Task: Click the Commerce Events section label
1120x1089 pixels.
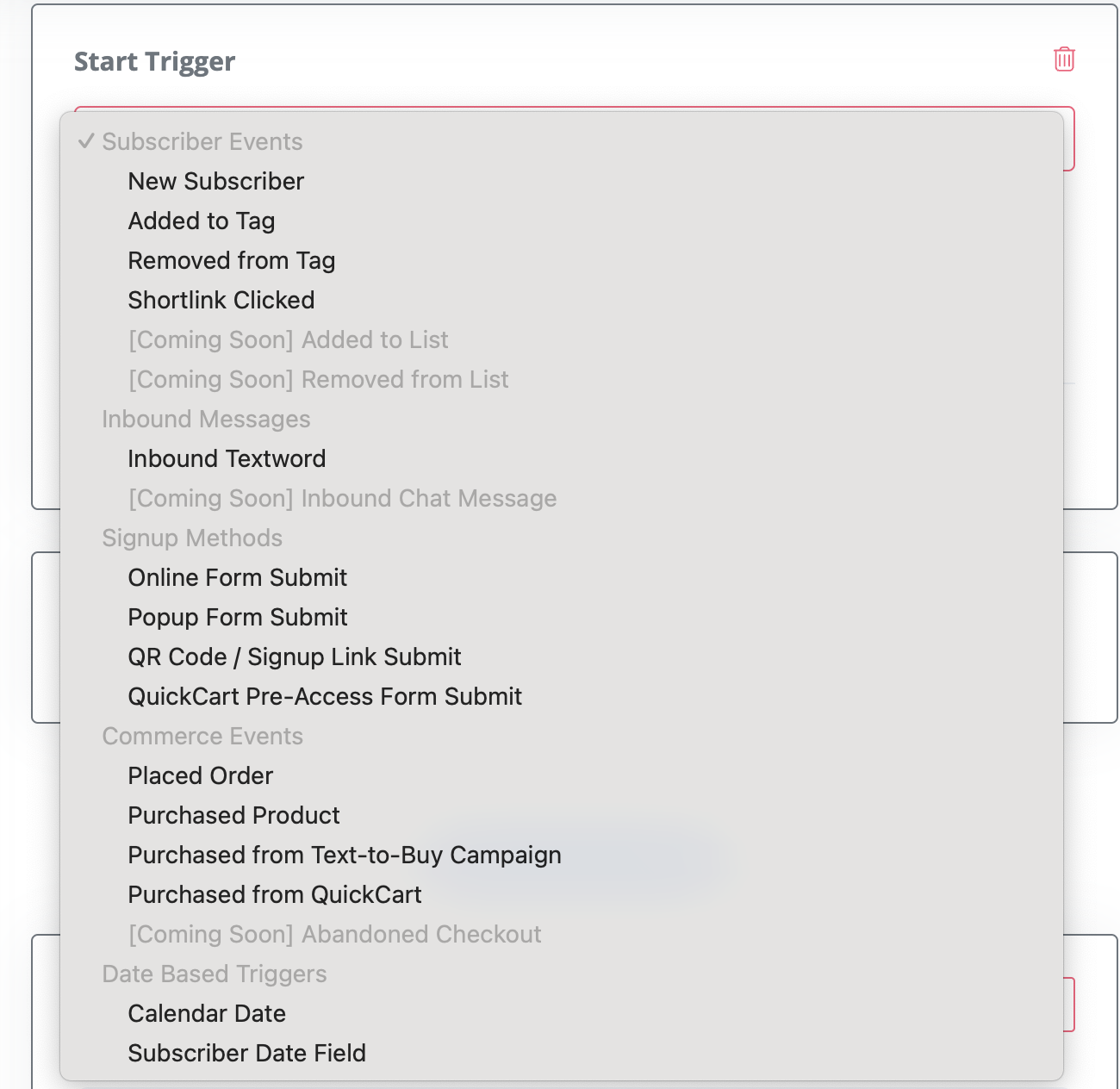Action: (x=202, y=736)
